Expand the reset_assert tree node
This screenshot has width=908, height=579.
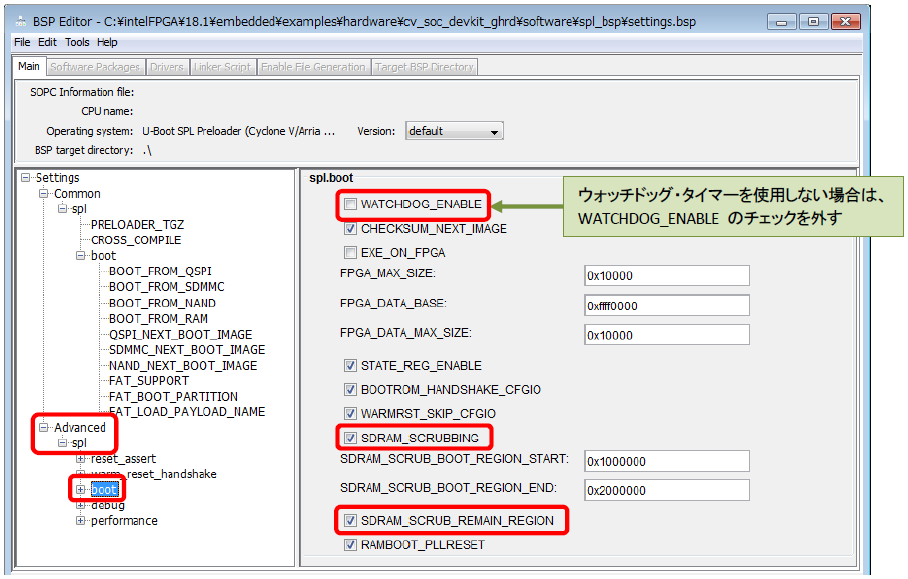[x=81, y=458]
